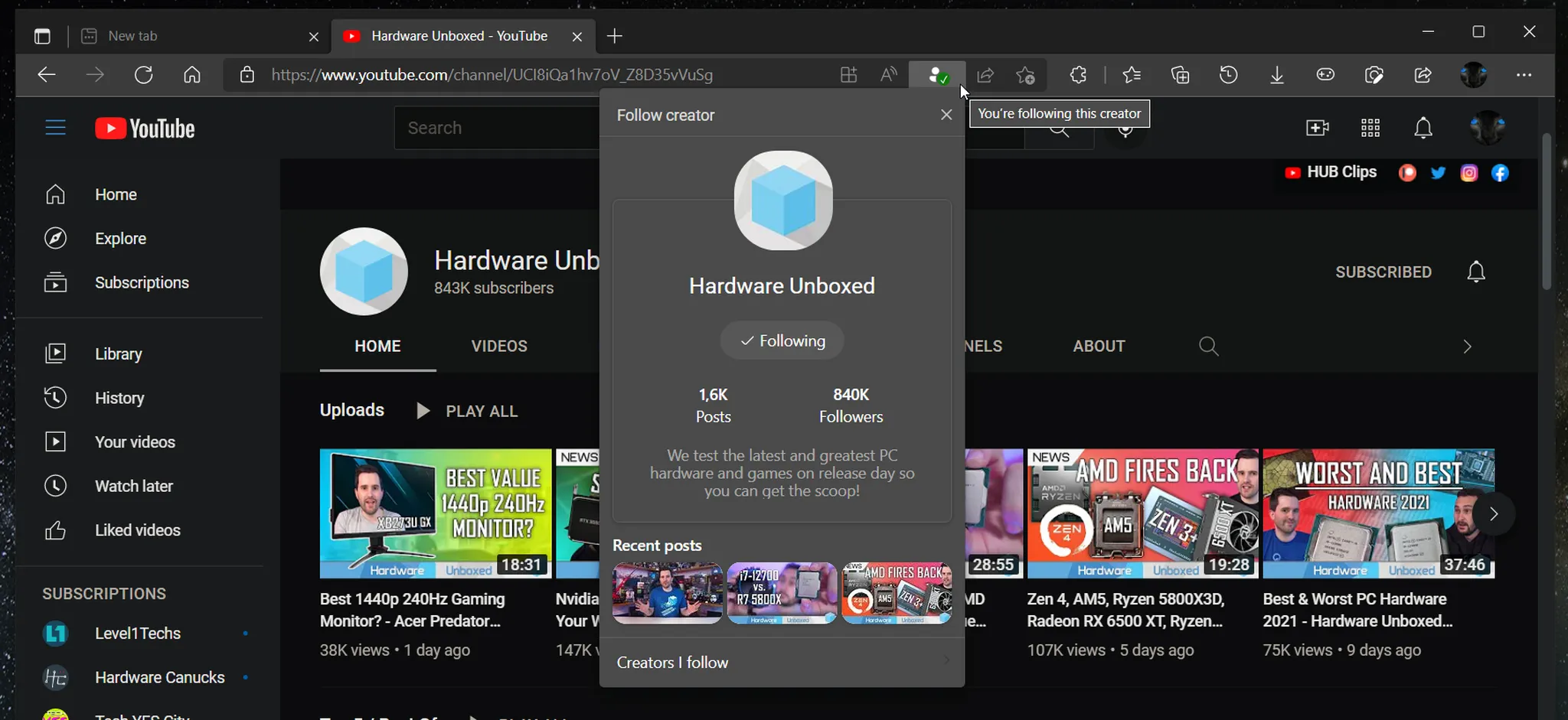Search within the channel using magnifier icon
The width and height of the screenshot is (1568, 720).
tap(1208, 347)
